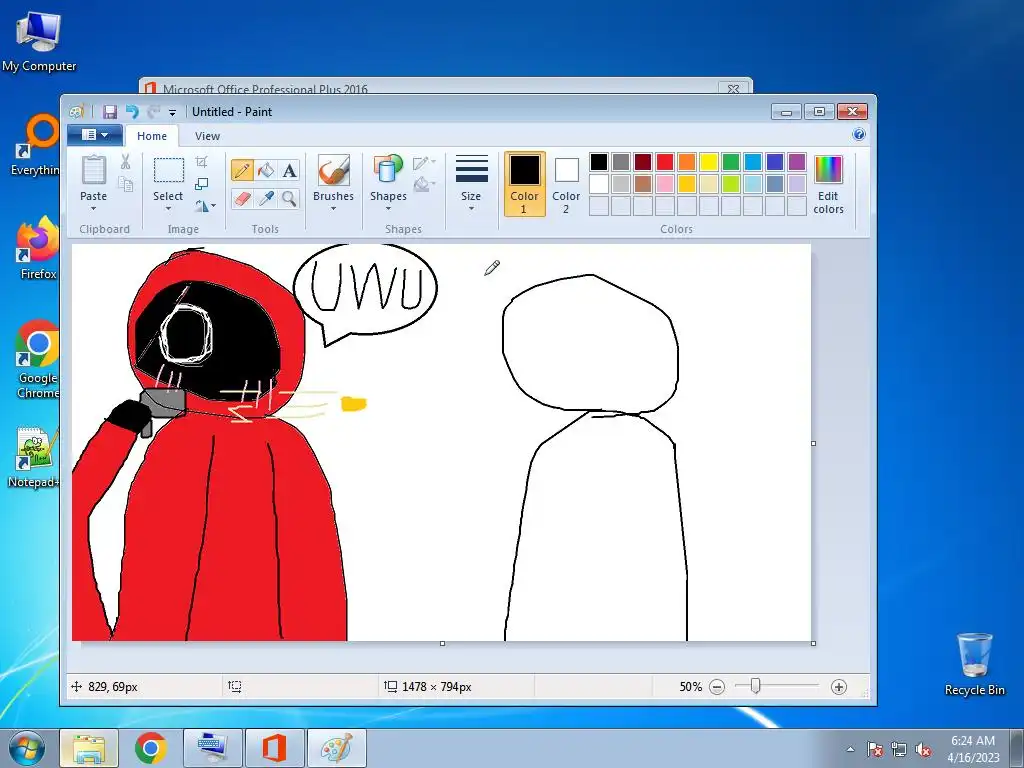Switch to the Home ribbon tab
1024x768 pixels.
152,136
